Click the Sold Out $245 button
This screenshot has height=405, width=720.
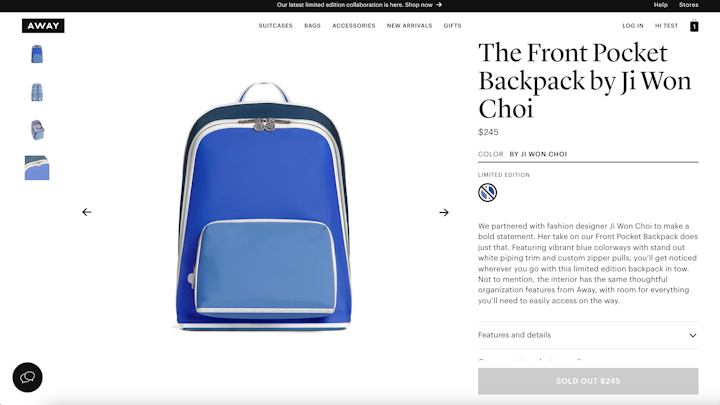click(x=588, y=381)
